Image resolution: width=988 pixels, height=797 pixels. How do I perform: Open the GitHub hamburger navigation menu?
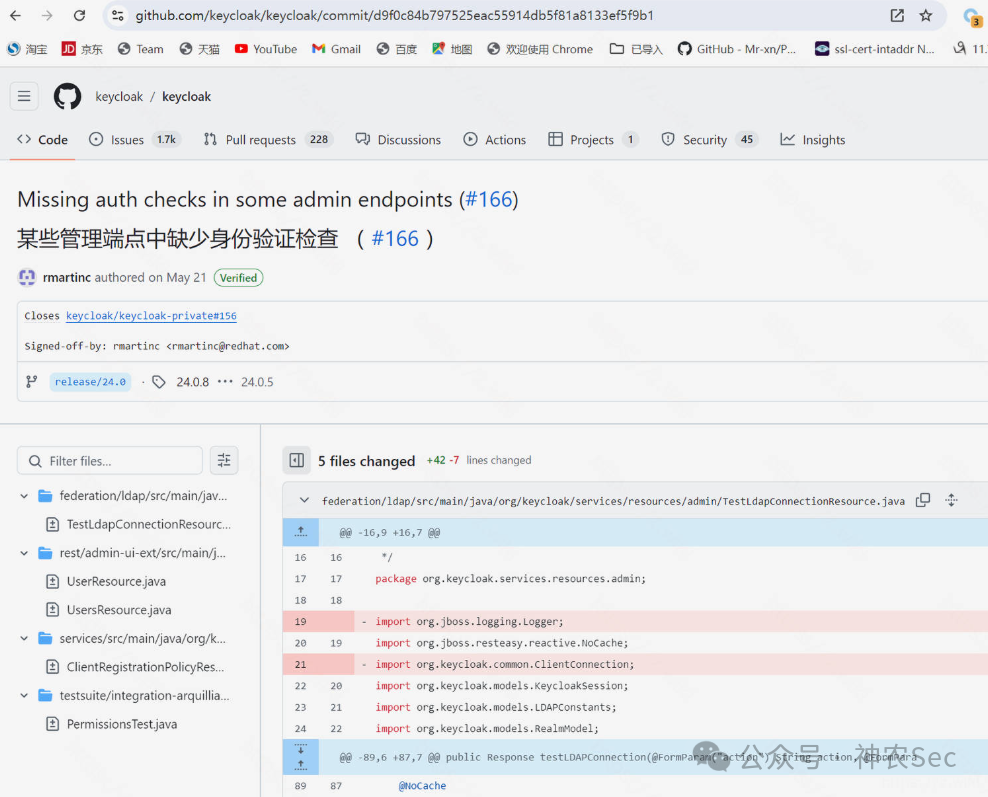(x=24, y=96)
